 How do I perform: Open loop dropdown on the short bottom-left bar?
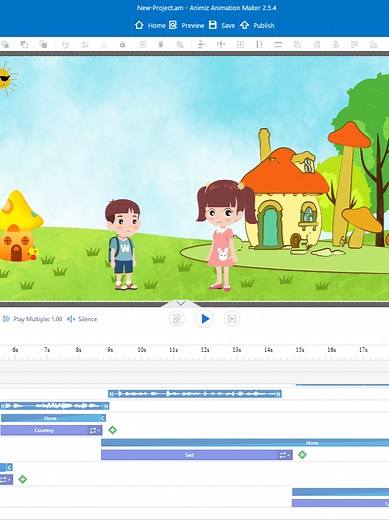point(6,480)
